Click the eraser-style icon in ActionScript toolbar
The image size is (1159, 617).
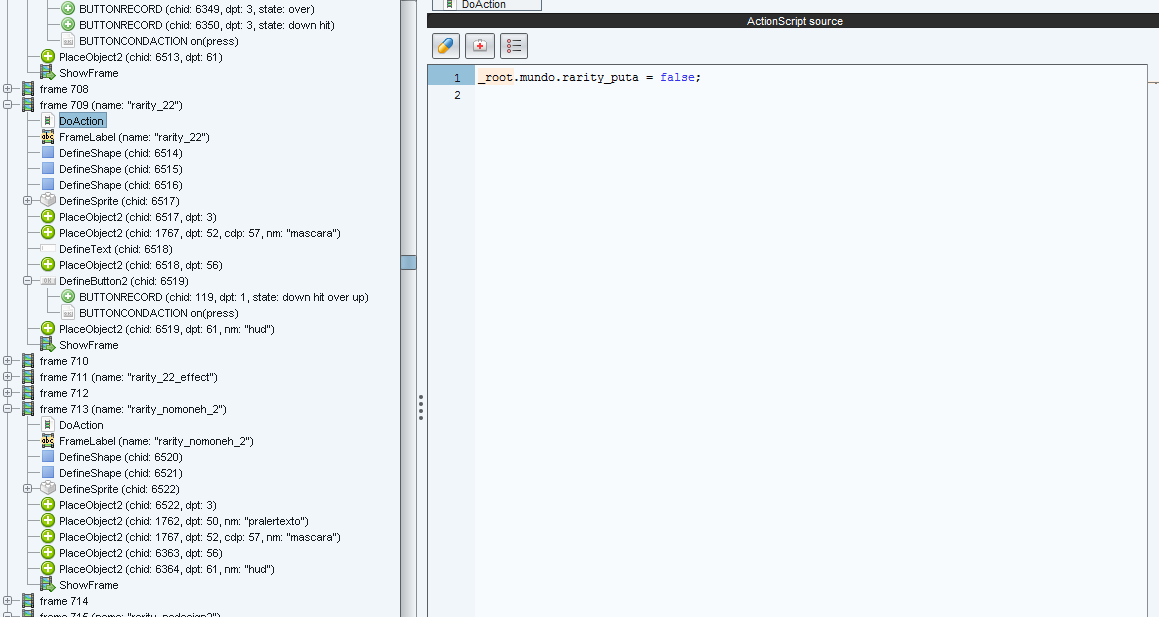point(446,46)
